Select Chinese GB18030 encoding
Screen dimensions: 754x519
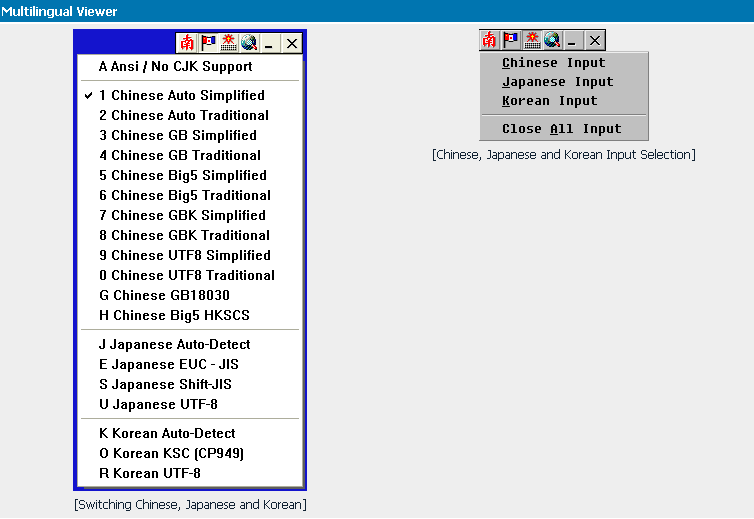coord(190,295)
